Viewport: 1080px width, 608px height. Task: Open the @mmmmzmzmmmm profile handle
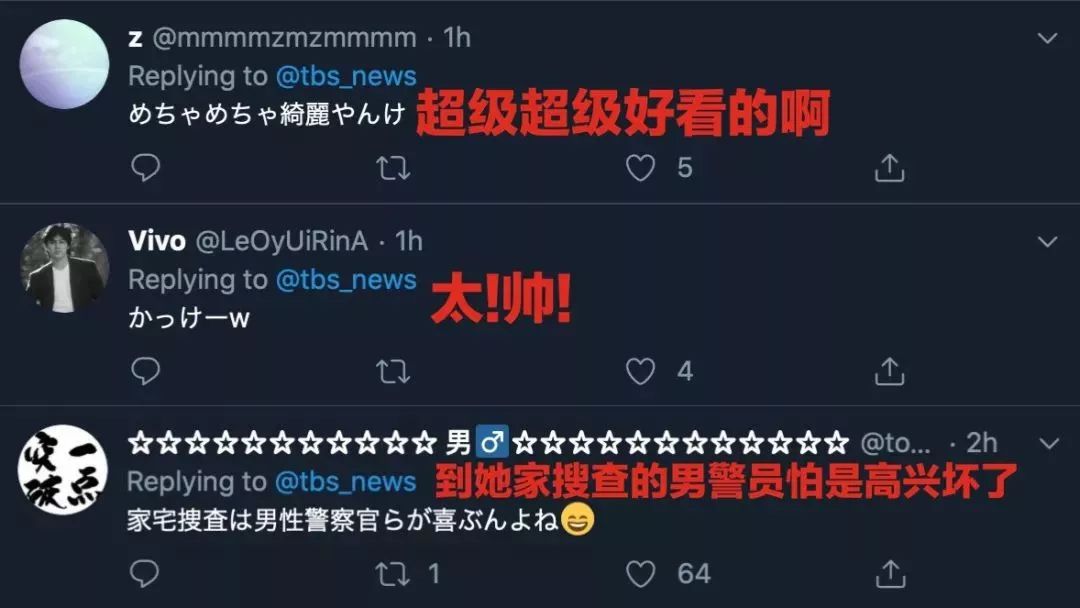[x=284, y=37]
